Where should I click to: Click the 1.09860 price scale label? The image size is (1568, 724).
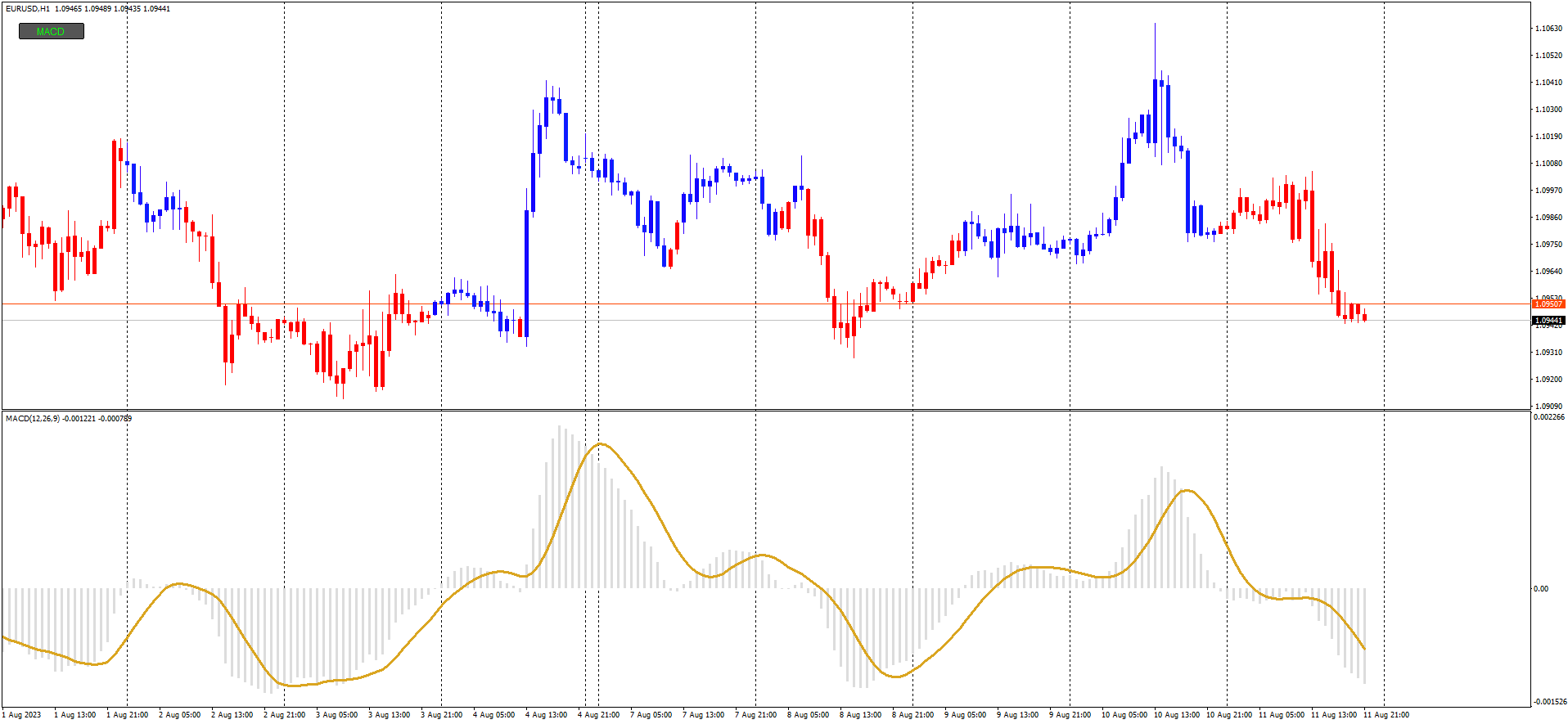pyautogui.click(x=1548, y=218)
